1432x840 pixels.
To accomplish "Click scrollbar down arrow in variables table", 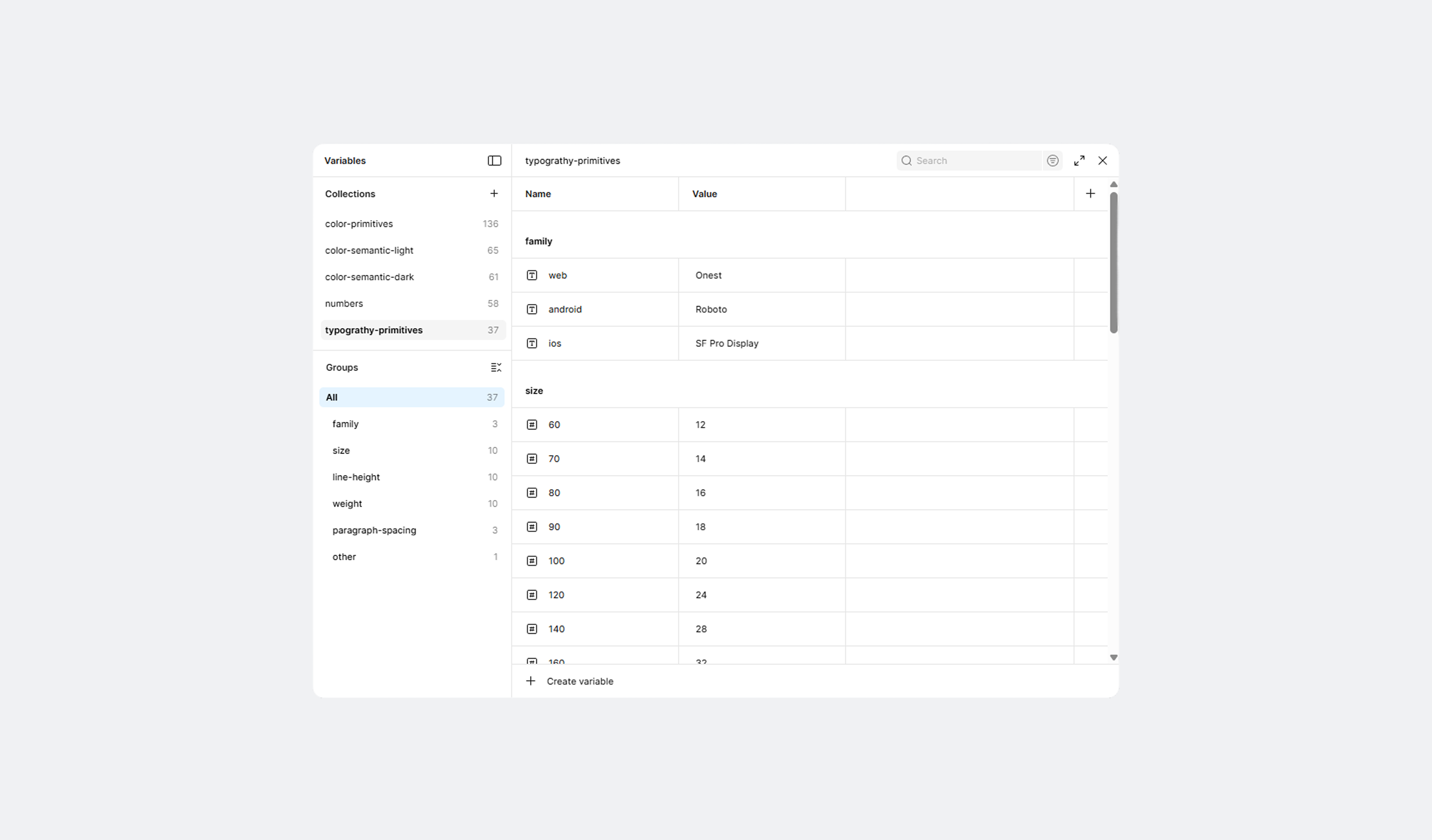I will point(1113,658).
